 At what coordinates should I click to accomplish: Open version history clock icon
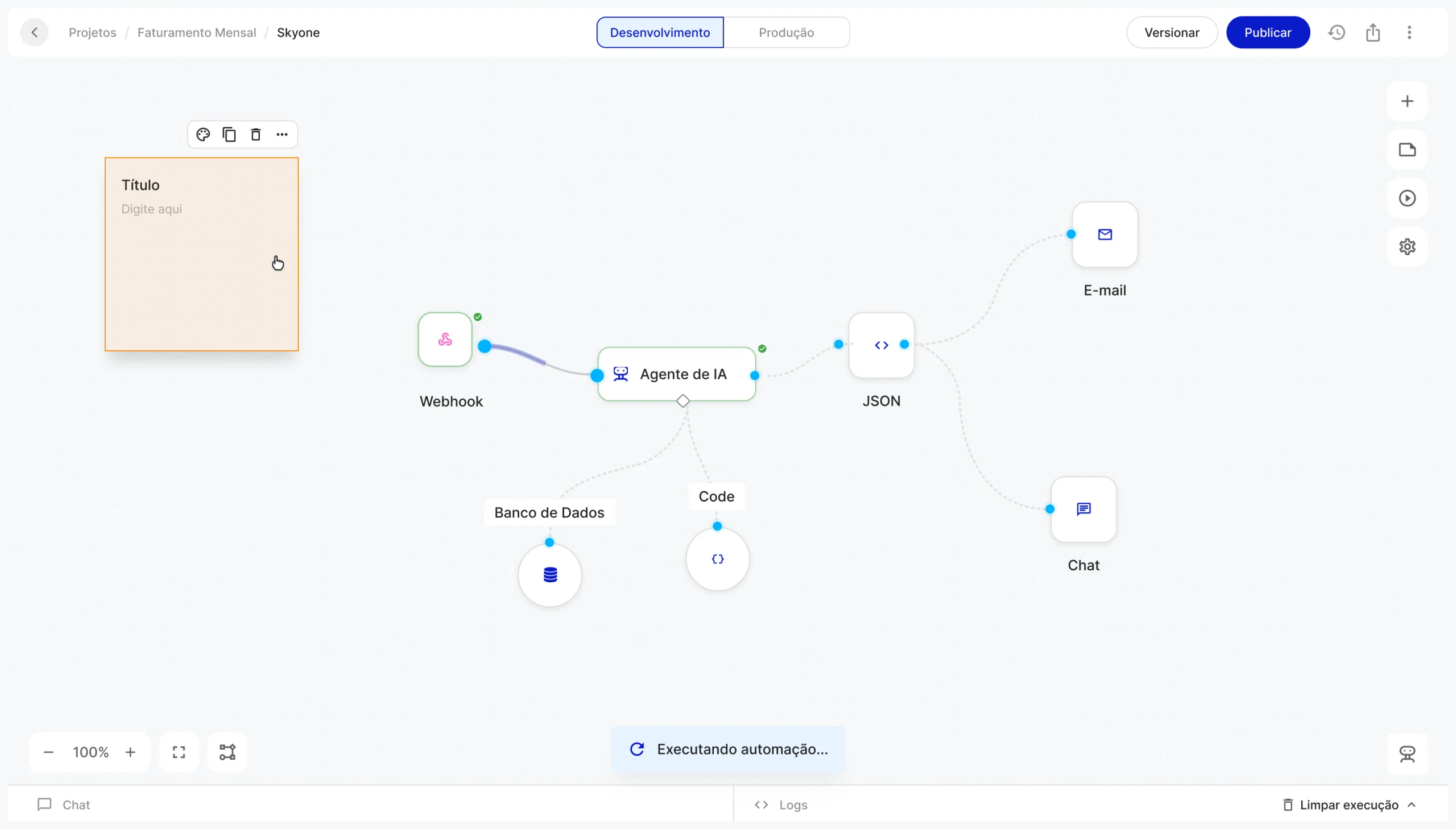pyautogui.click(x=1337, y=32)
